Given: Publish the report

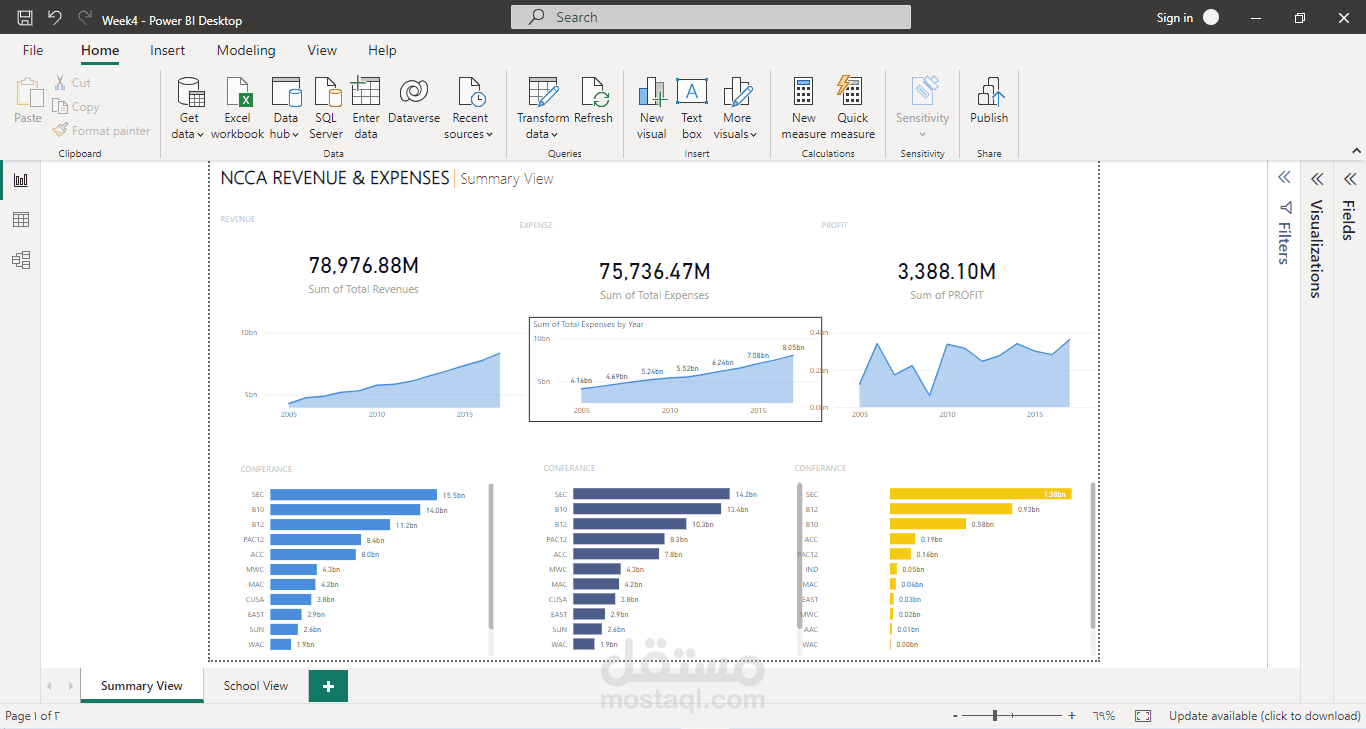Looking at the screenshot, I should (989, 100).
